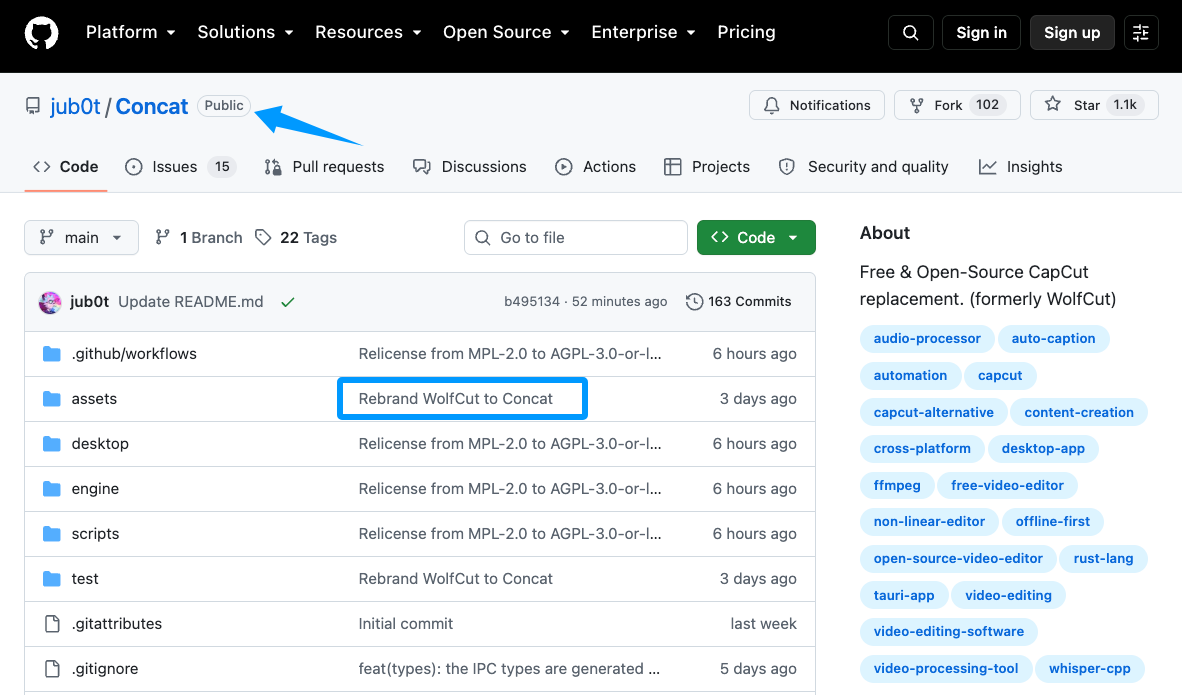1182x695 pixels.
Task: Open the Insights tab
Action: pyautogui.click(x=1021, y=167)
